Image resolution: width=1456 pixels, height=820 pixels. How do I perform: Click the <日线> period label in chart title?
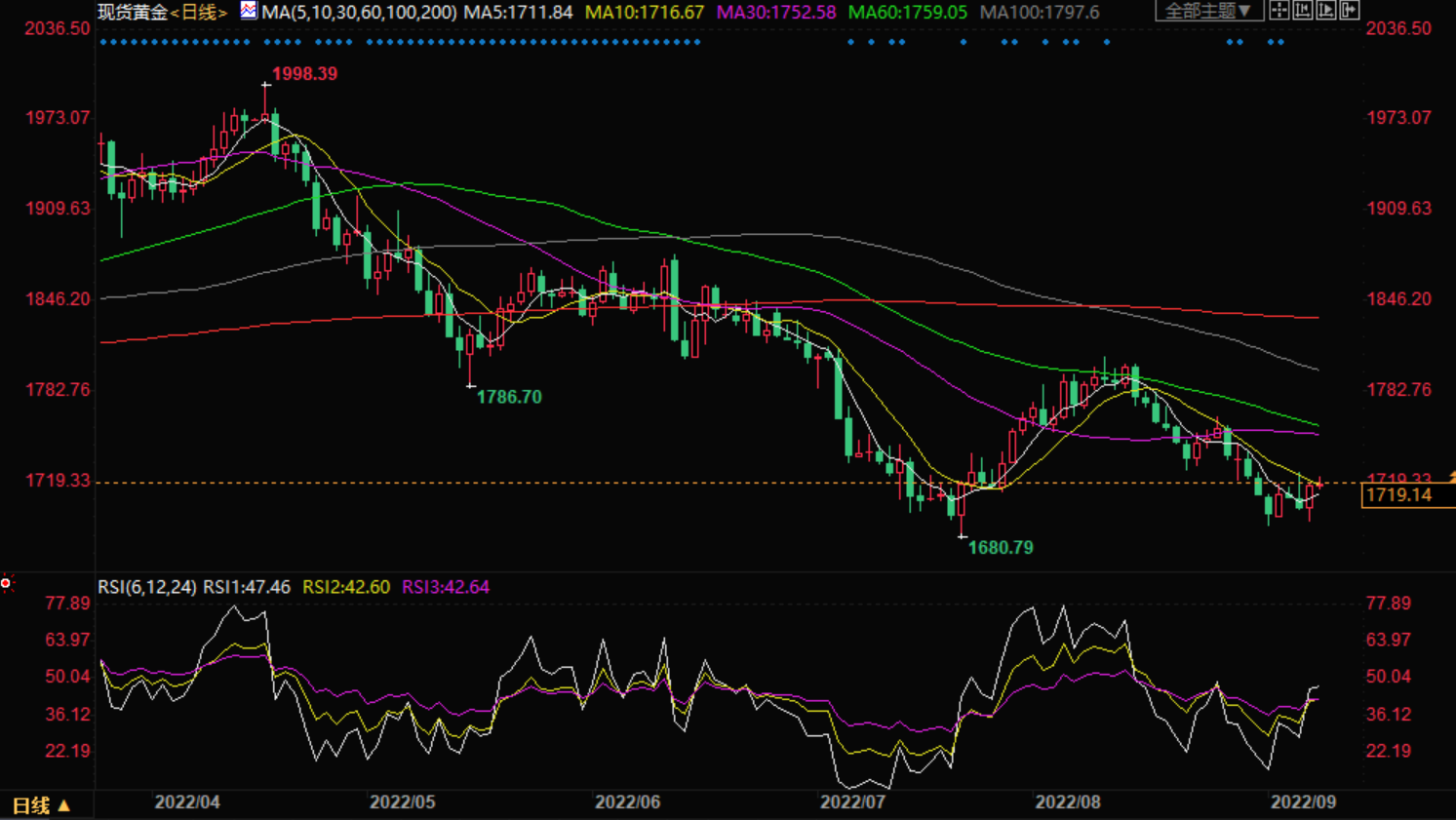(x=199, y=12)
